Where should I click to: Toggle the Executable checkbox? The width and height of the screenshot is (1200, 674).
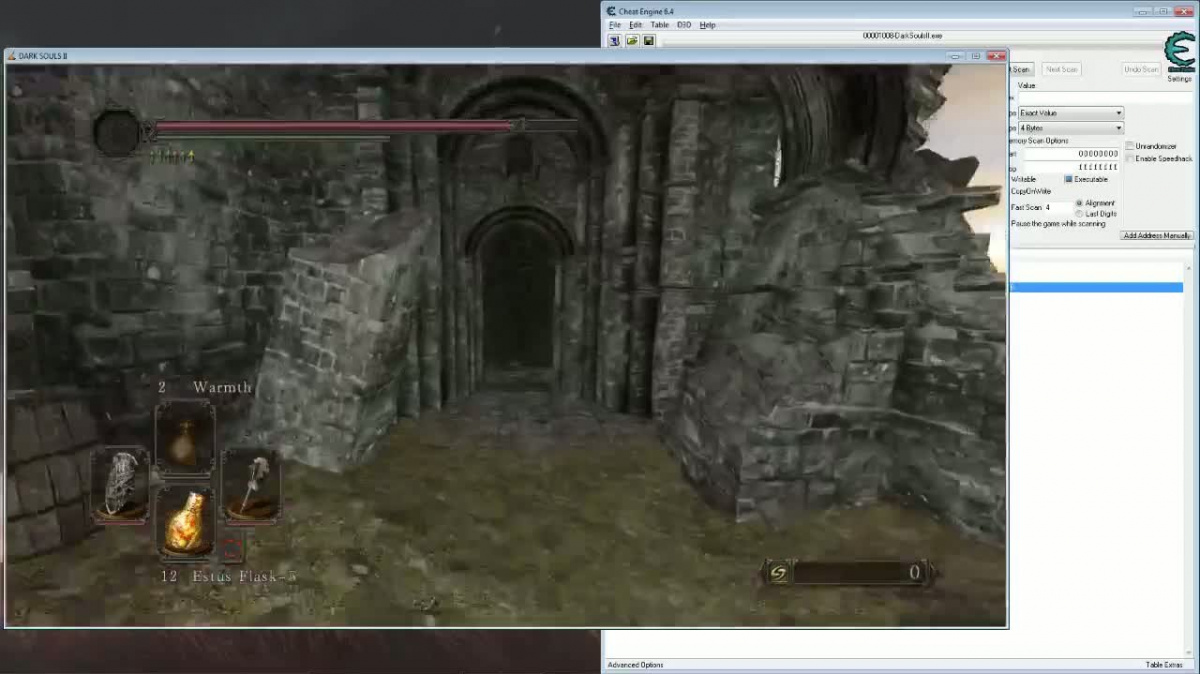(x=1068, y=179)
